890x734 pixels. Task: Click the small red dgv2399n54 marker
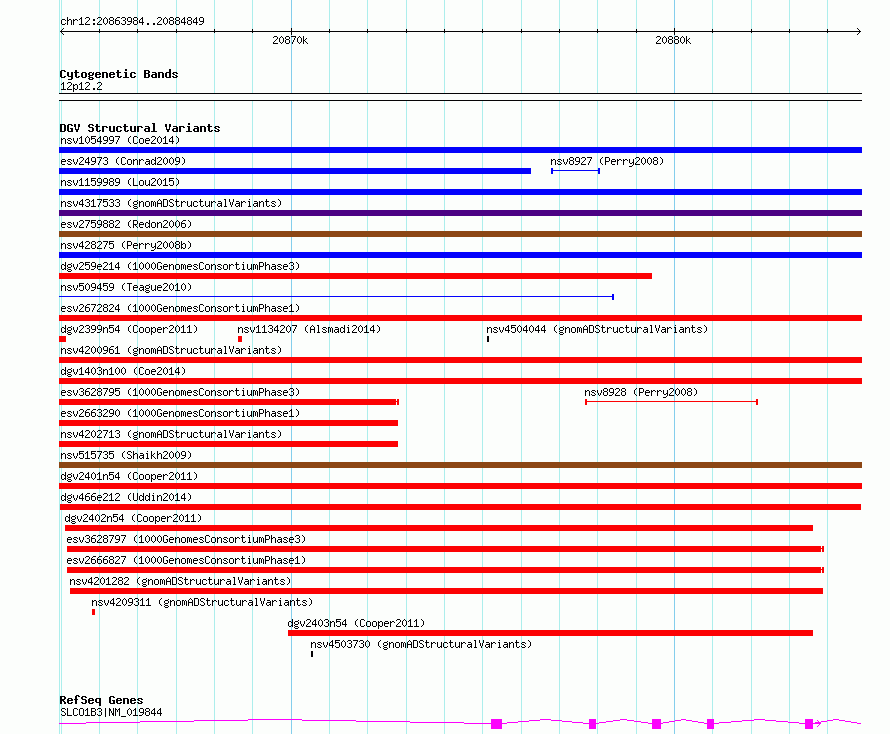62,339
